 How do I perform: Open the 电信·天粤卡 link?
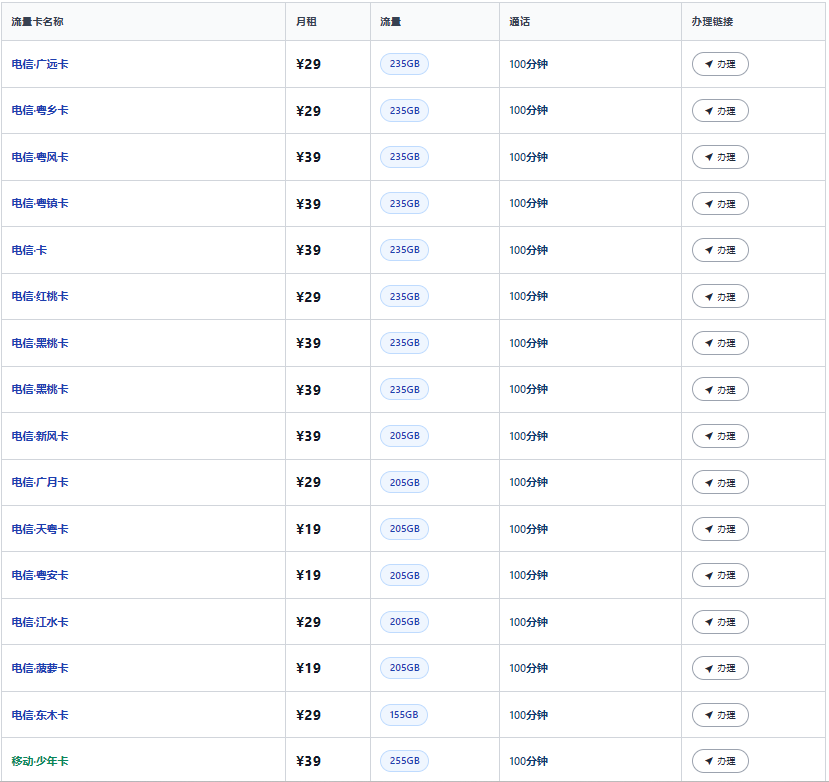pyautogui.click(x=40, y=529)
